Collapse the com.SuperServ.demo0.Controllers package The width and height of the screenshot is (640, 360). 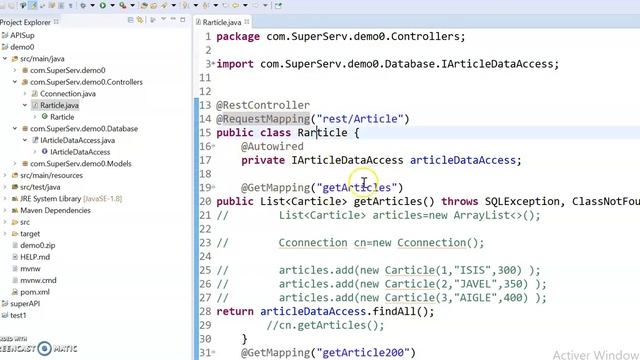click(15, 82)
